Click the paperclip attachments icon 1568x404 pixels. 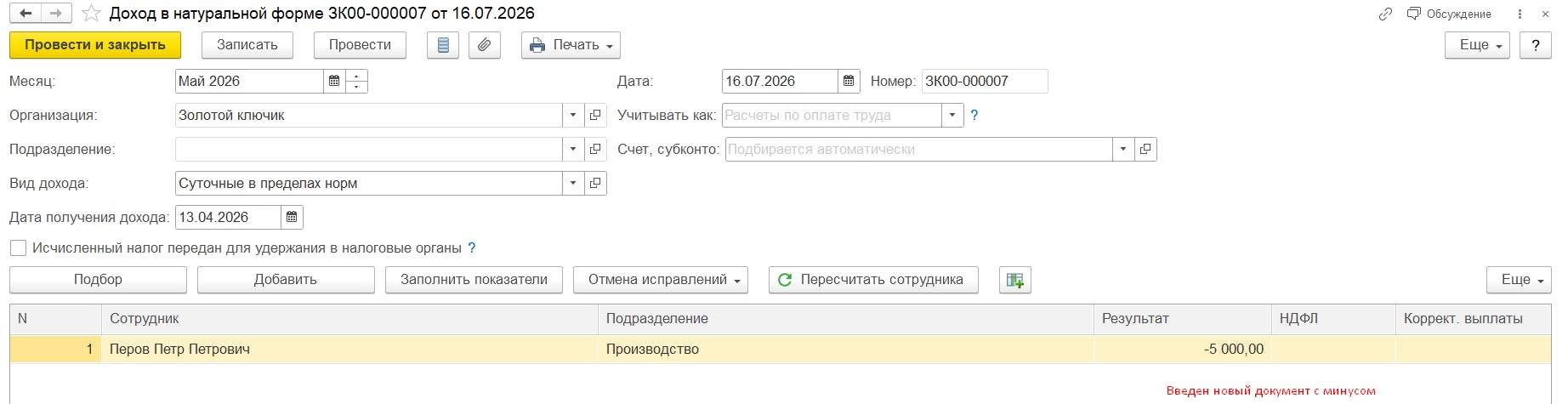[484, 45]
